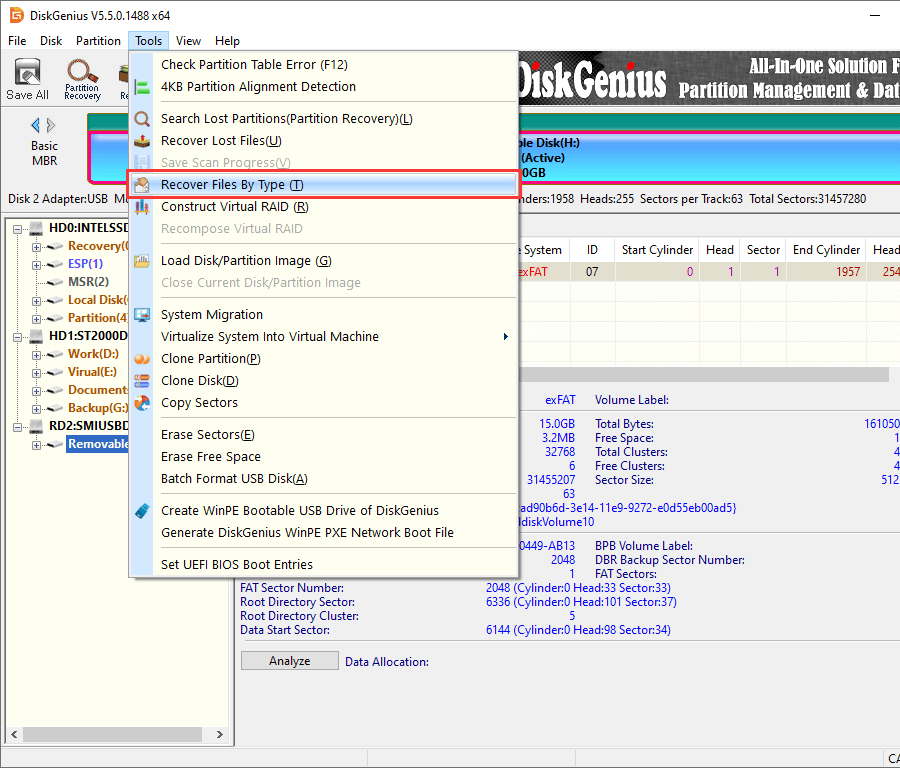Choose Clone Disk from Tools menu
Viewport: 900px width, 768px height.
(200, 381)
